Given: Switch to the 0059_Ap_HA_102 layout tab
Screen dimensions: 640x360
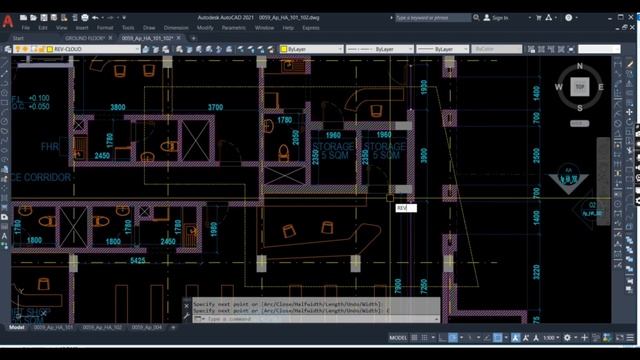Looking at the screenshot, I should pyautogui.click(x=102, y=327).
